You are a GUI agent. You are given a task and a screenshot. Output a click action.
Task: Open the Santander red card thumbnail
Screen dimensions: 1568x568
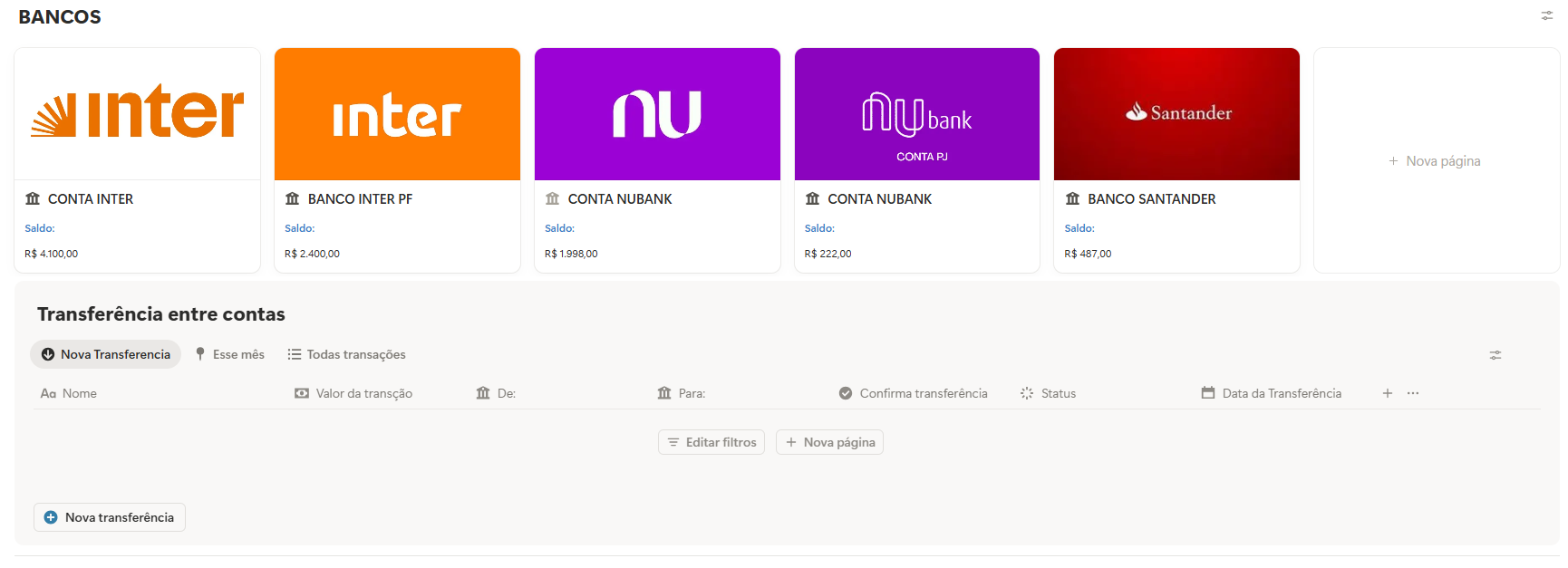click(x=1176, y=114)
